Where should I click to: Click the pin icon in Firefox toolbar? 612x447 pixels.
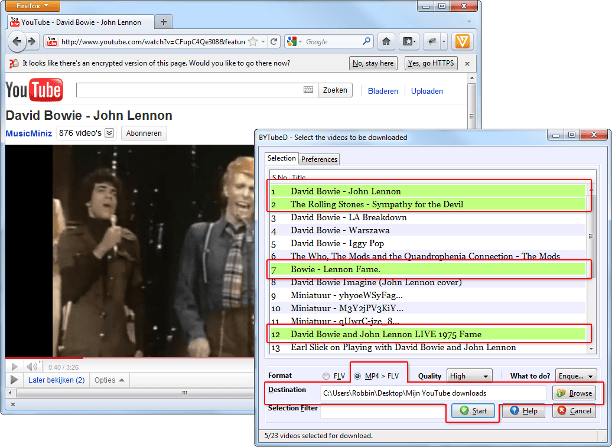(432, 41)
